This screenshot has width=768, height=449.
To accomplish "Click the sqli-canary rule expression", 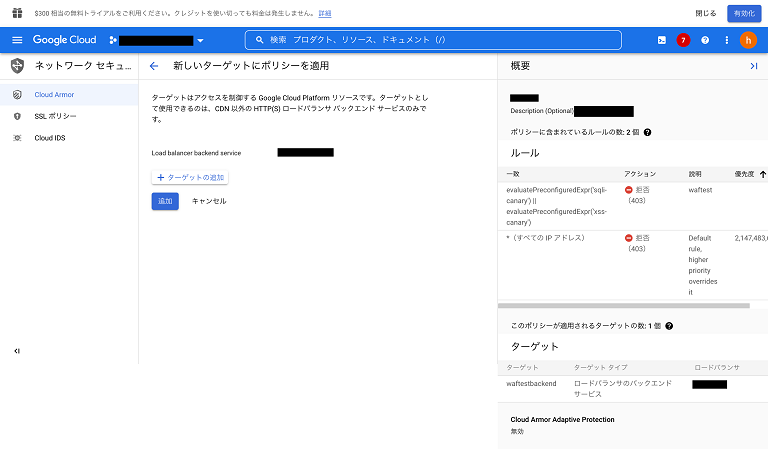I will 557,206.
